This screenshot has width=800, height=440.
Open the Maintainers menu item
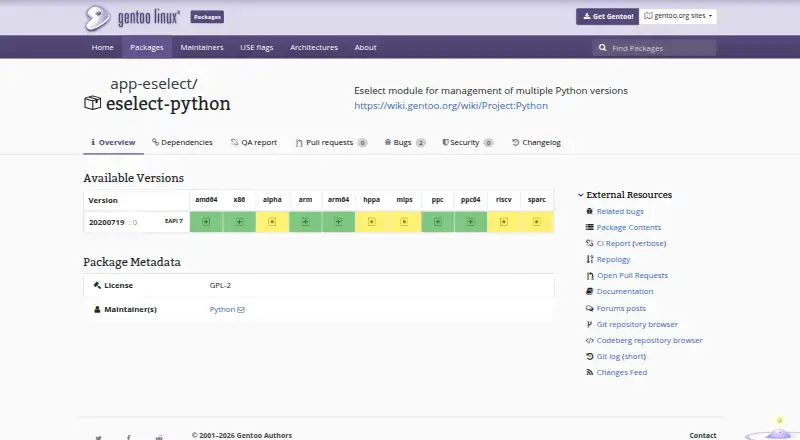coord(202,47)
